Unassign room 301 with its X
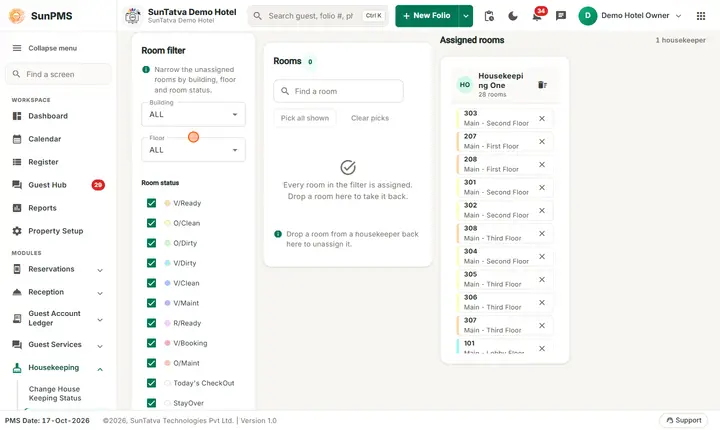The image size is (720, 430). (x=542, y=187)
